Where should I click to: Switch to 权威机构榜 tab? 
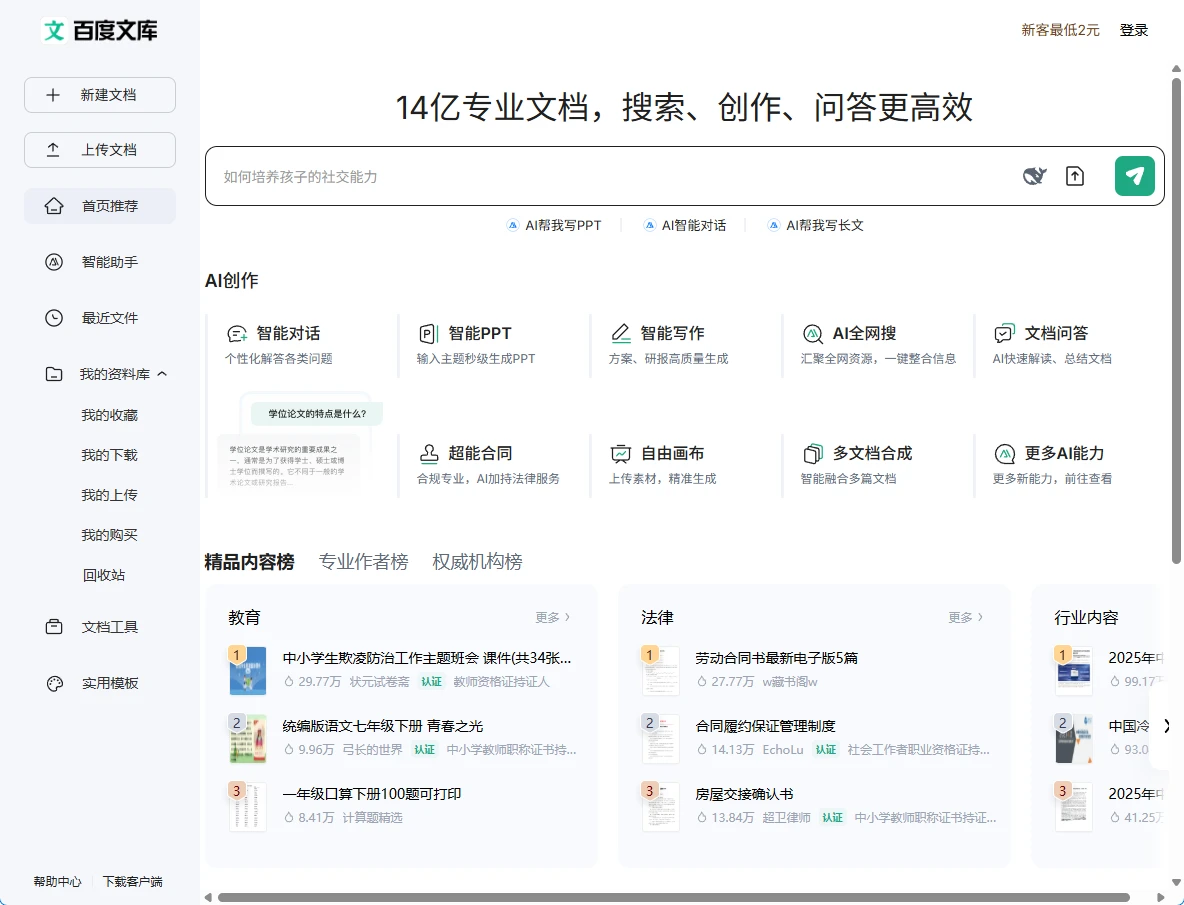pos(477,562)
